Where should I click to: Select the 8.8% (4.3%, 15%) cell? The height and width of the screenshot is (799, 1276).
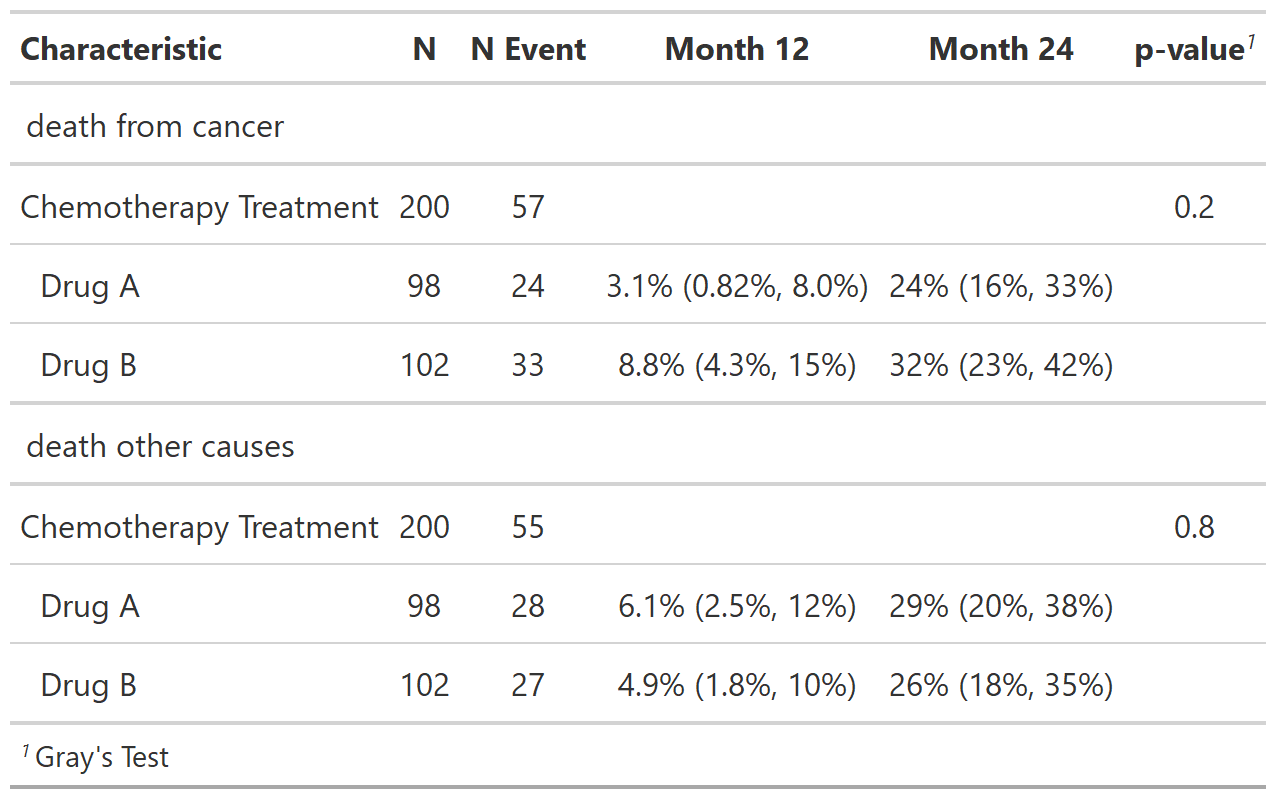coord(737,365)
